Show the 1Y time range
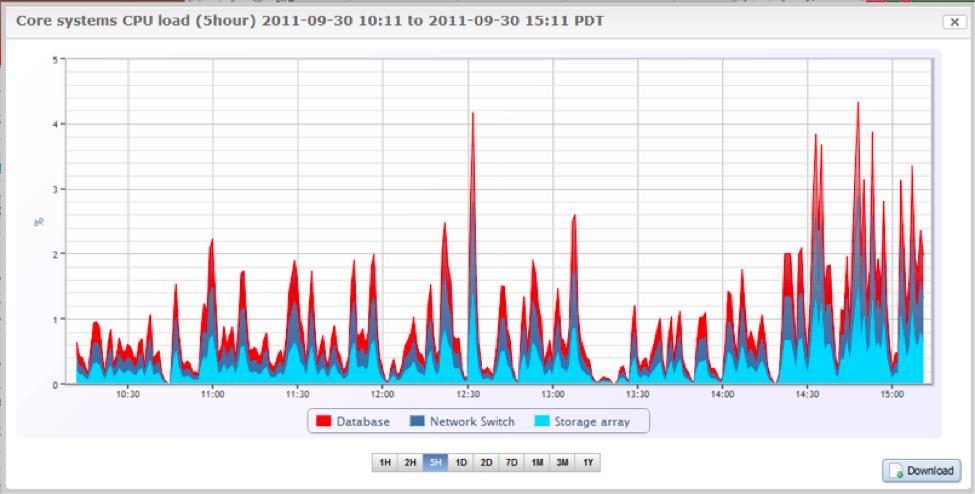 (x=588, y=463)
